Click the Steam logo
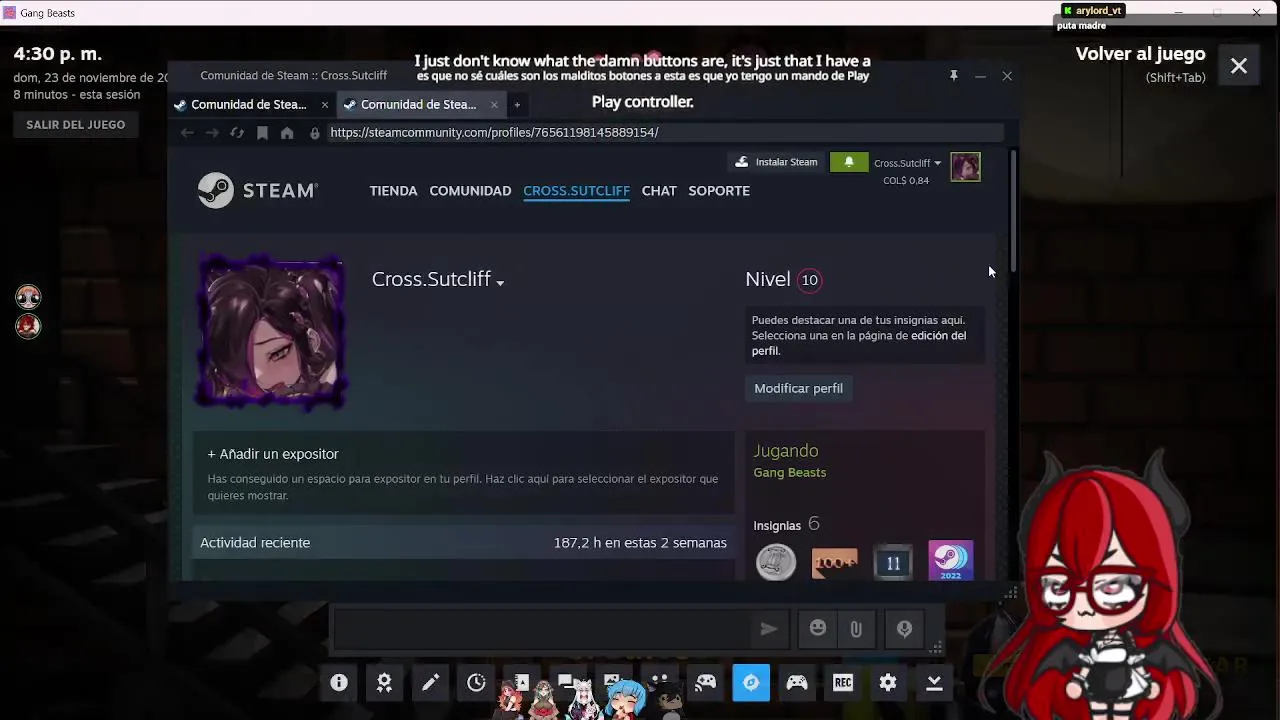 (257, 190)
